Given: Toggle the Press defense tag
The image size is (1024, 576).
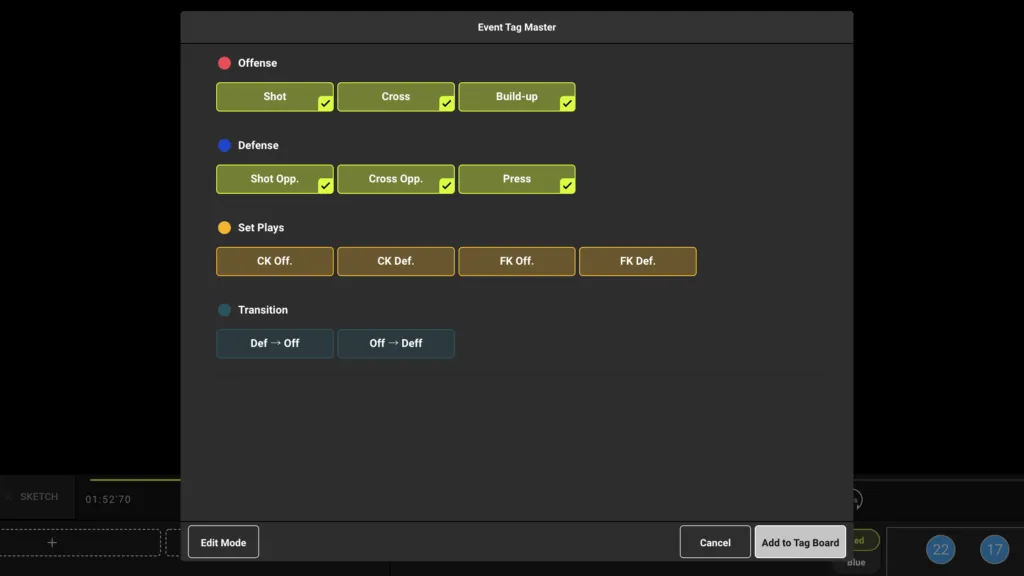Looking at the screenshot, I should pyautogui.click(x=517, y=179).
